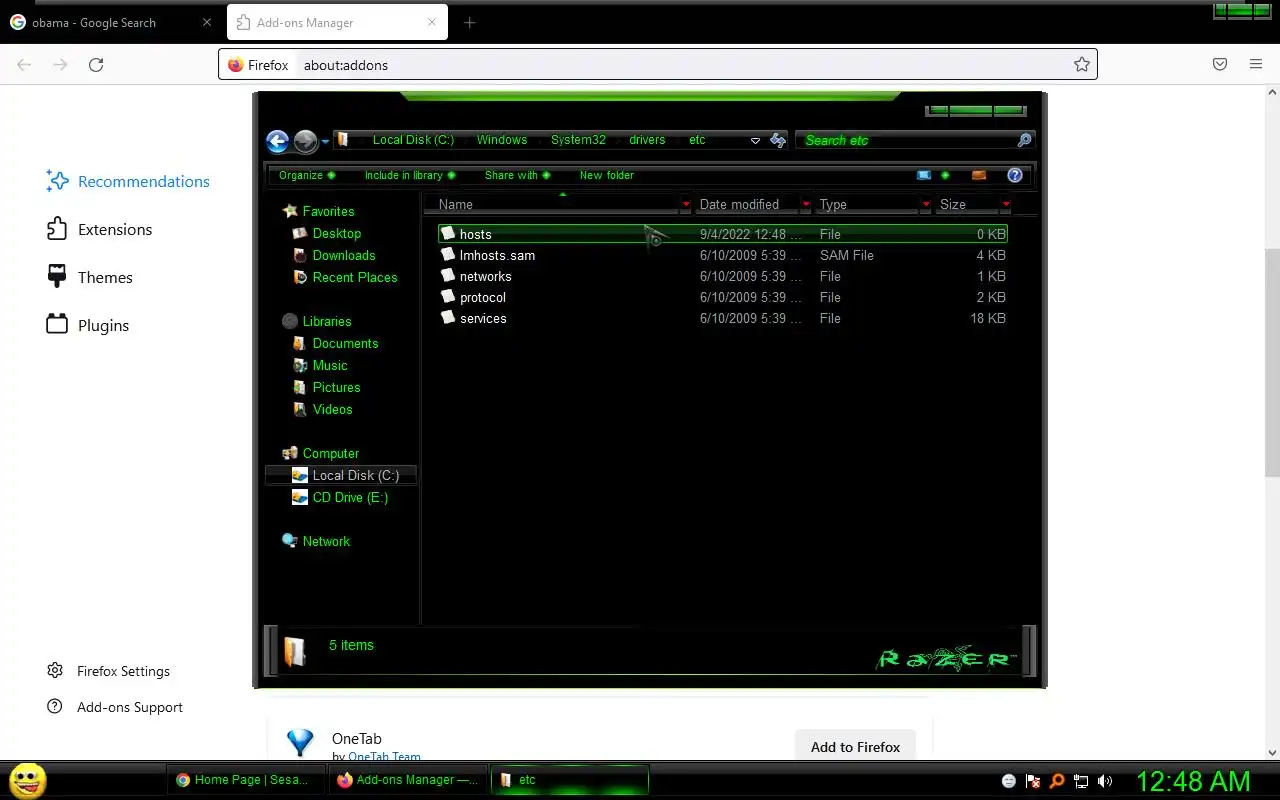Open Action Center flag tray icon
Image resolution: width=1280 pixels, height=800 pixels.
click(1033, 781)
